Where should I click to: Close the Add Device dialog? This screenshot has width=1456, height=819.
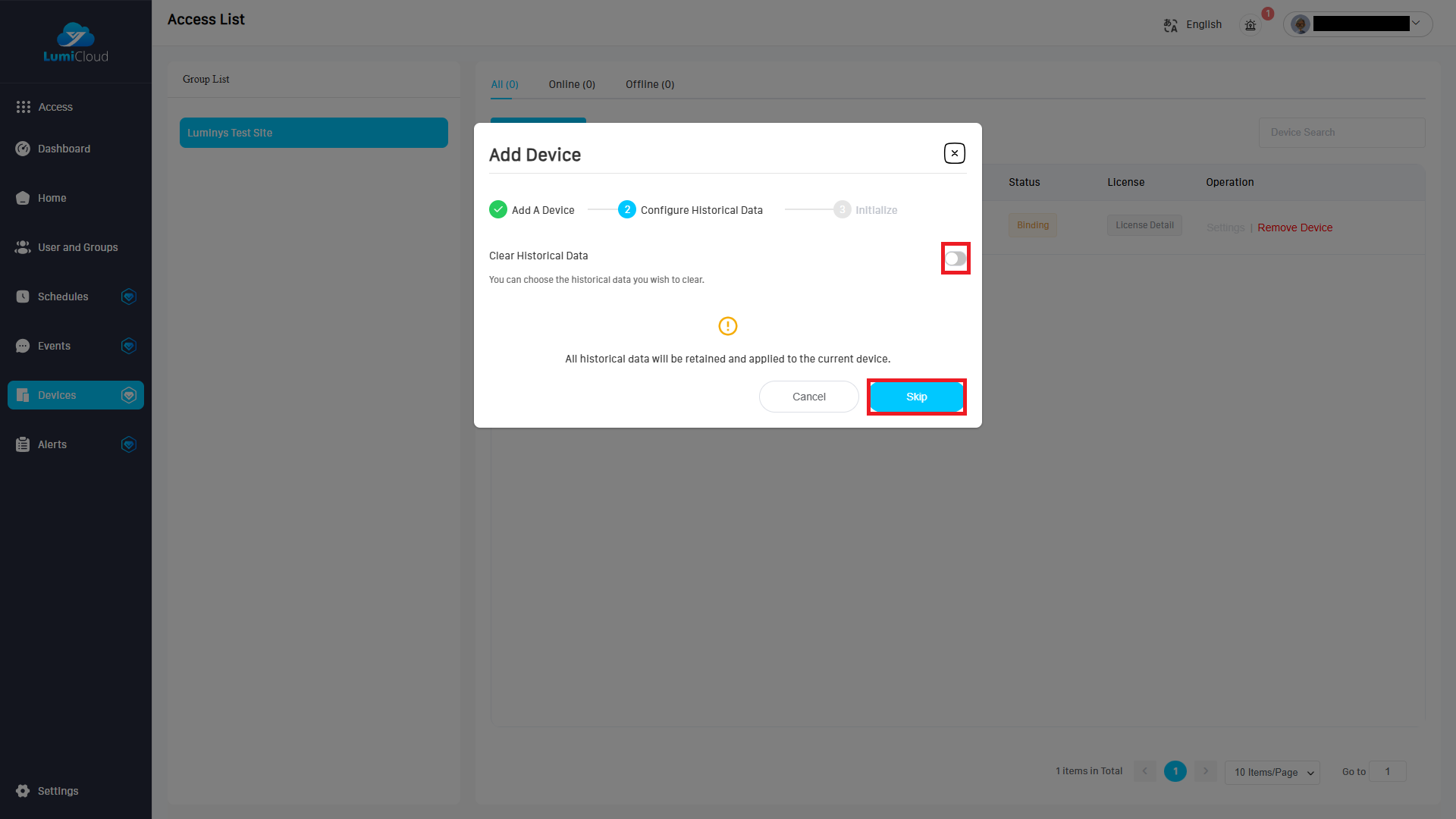pyautogui.click(x=954, y=153)
